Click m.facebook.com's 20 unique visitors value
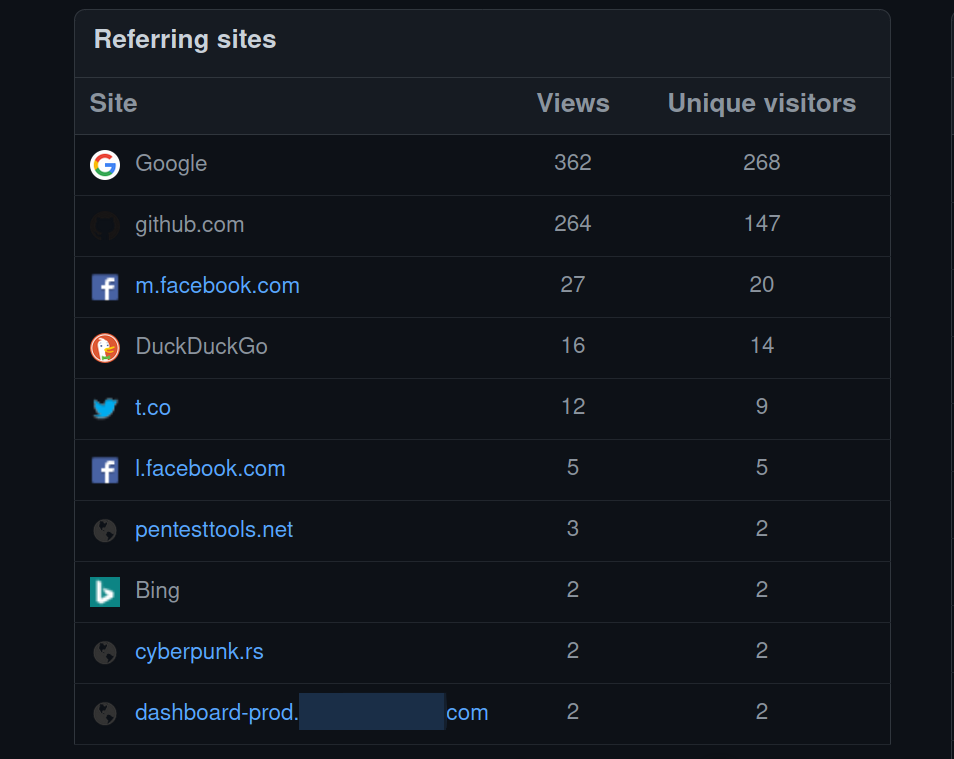The width and height of the screenshot is (954, 759). [x=762, y=284]
